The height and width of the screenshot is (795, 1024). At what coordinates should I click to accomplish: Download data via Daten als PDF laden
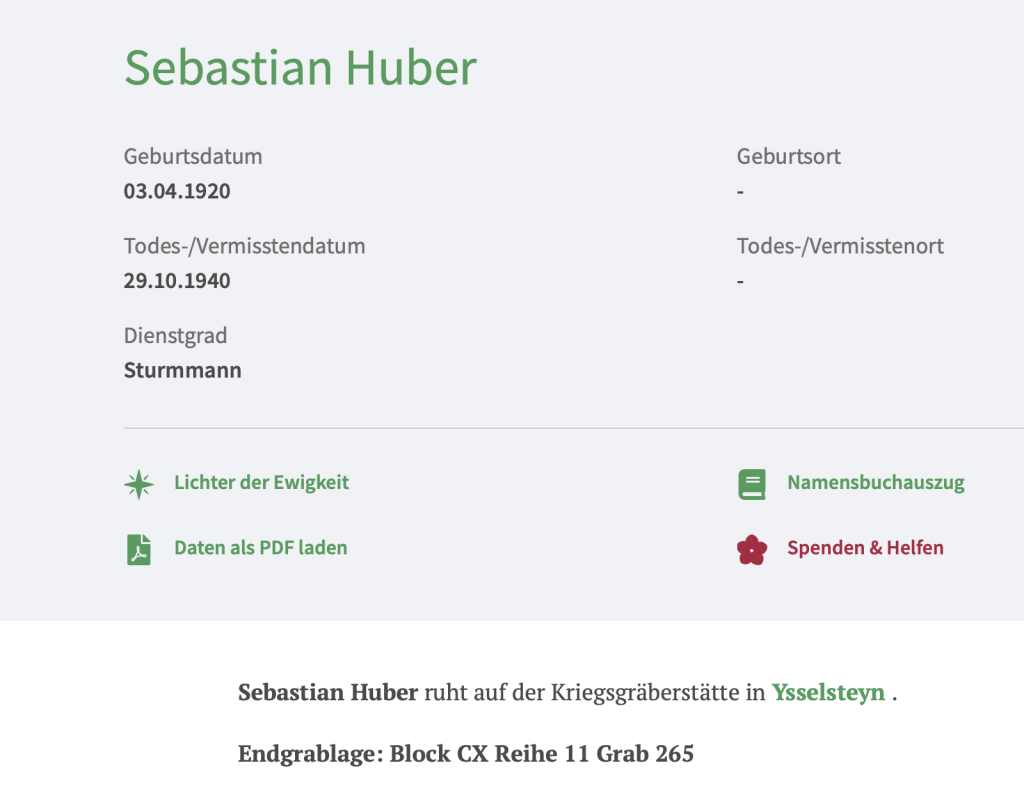pos(260,548)
